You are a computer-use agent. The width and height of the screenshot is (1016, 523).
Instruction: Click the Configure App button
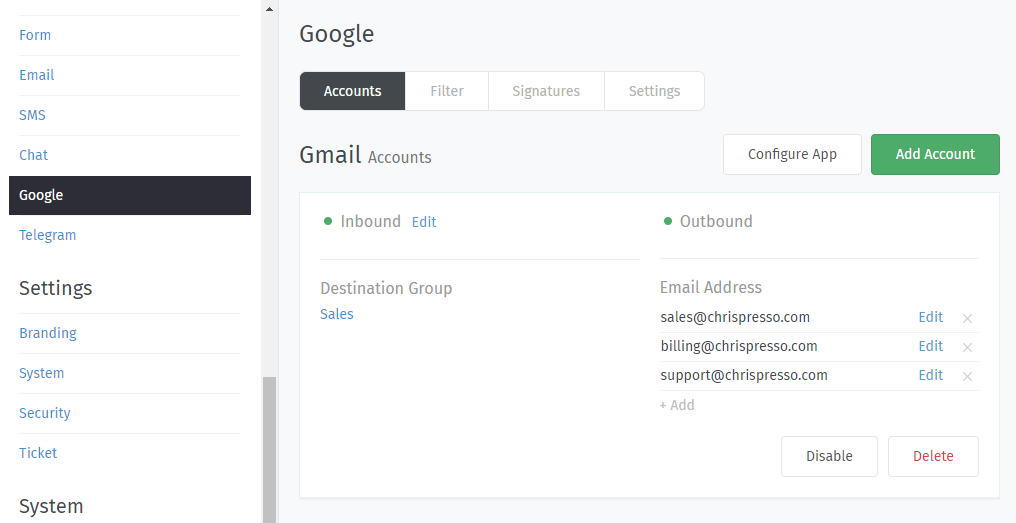[792, 154]
